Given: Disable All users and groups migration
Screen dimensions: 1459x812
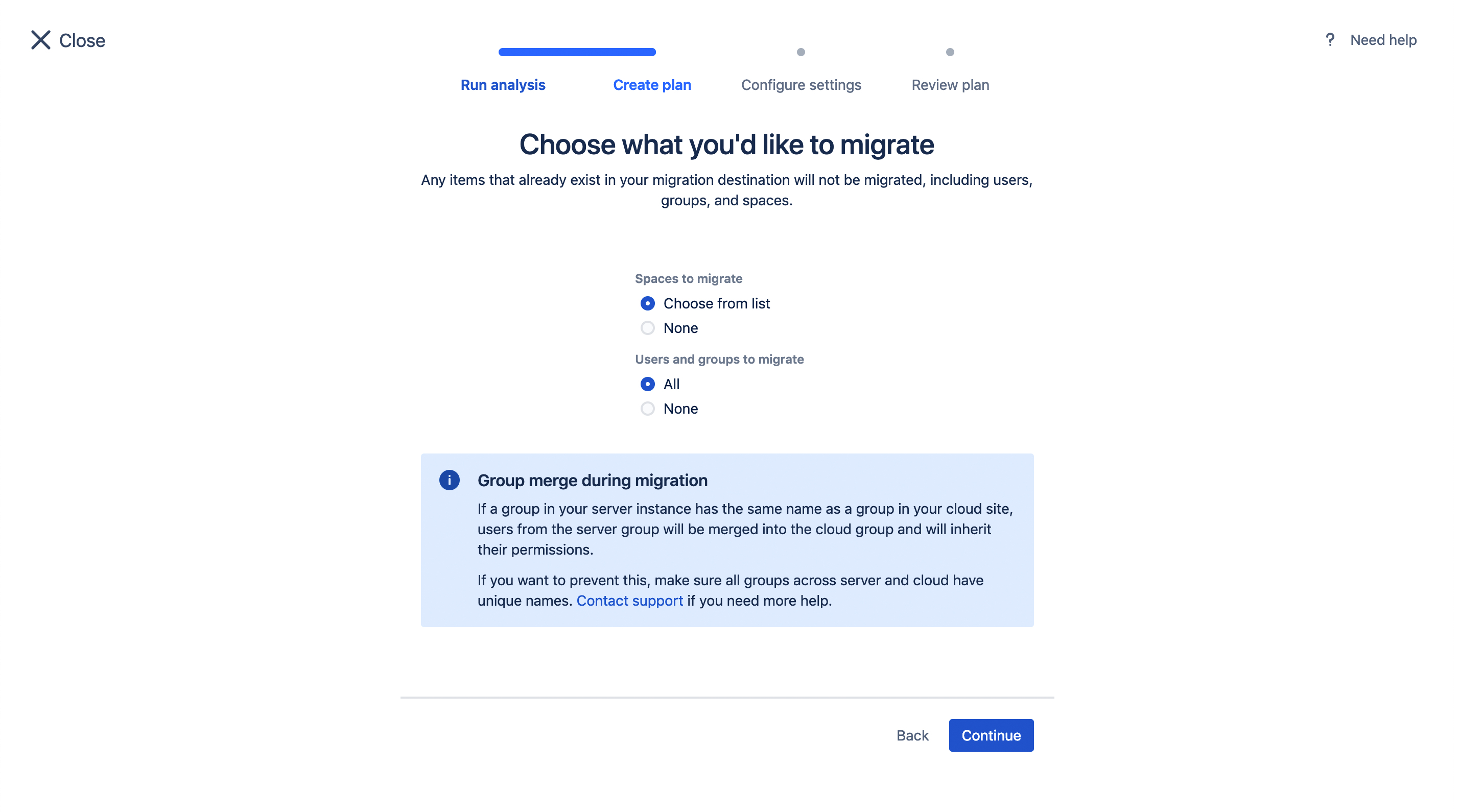Looking at the screenshot, I should click(647, 408).
